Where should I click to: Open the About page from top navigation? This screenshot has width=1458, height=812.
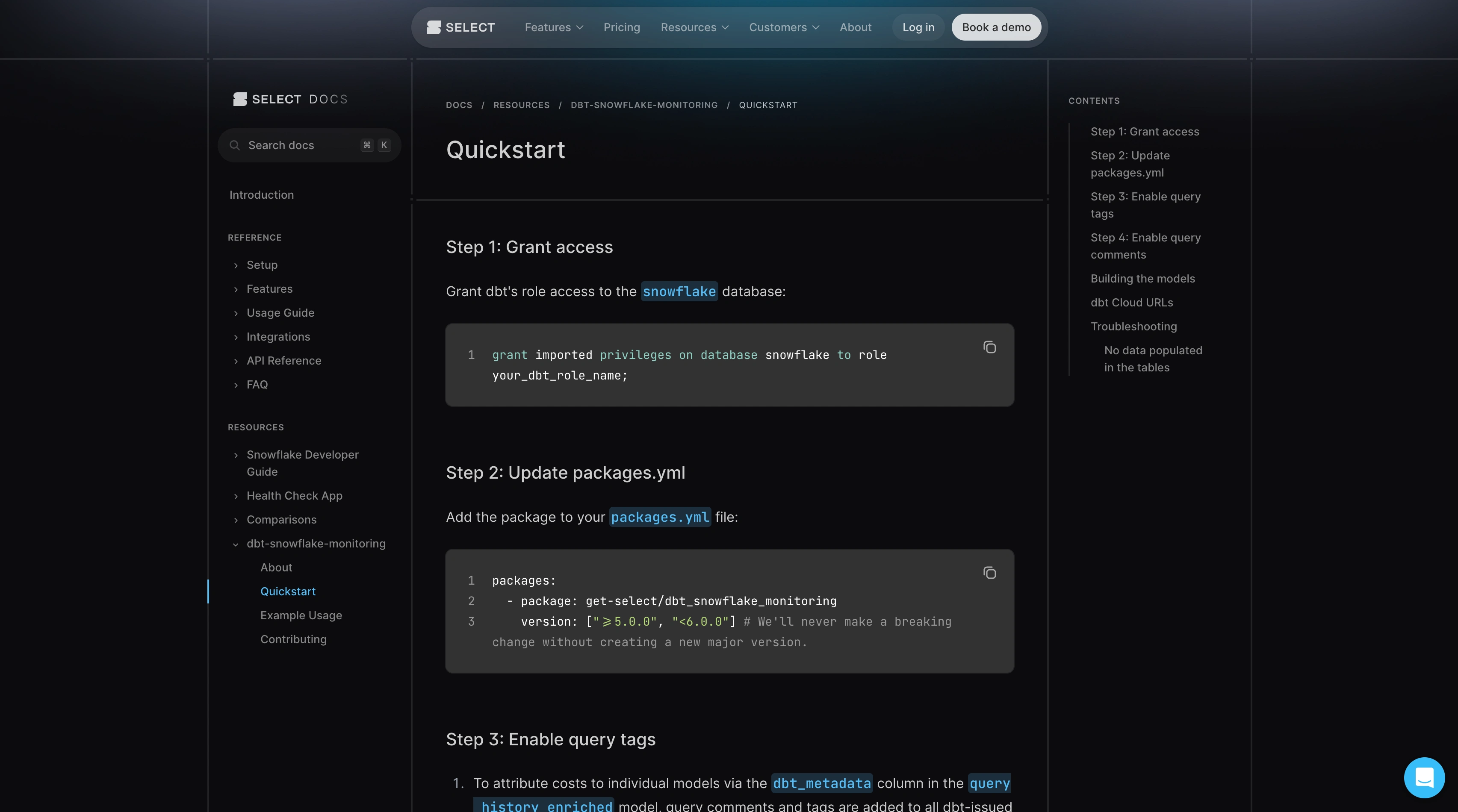tap(855, 26)
